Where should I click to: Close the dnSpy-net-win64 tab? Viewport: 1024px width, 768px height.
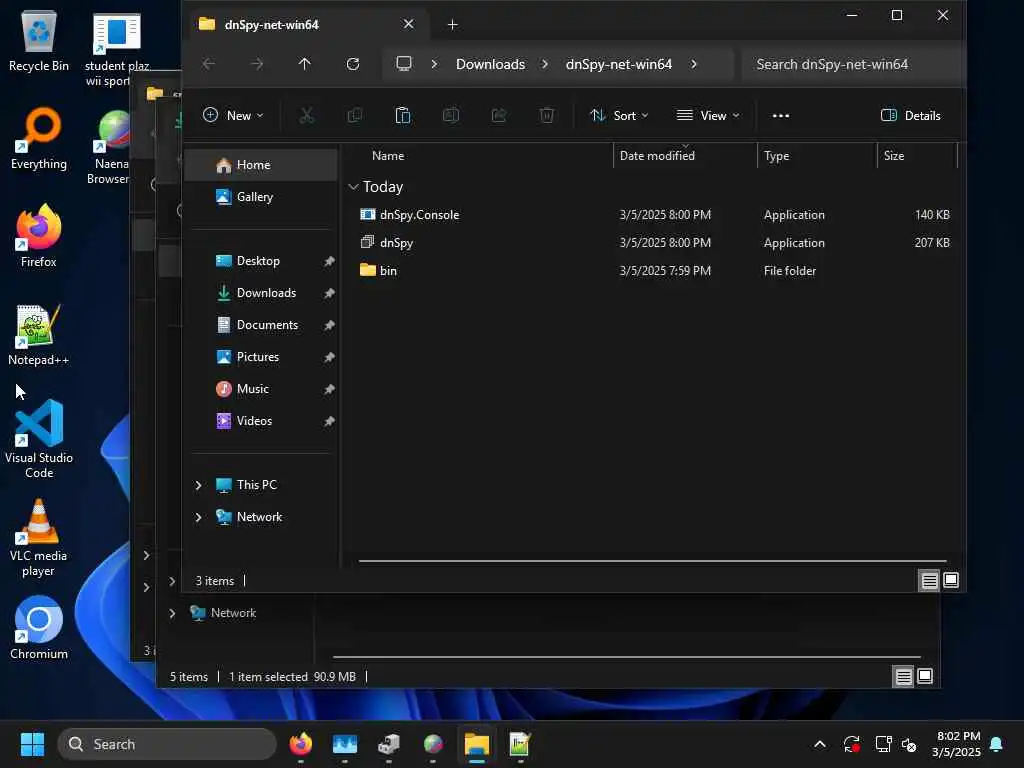pyautogui.click(x=409, y=24)
